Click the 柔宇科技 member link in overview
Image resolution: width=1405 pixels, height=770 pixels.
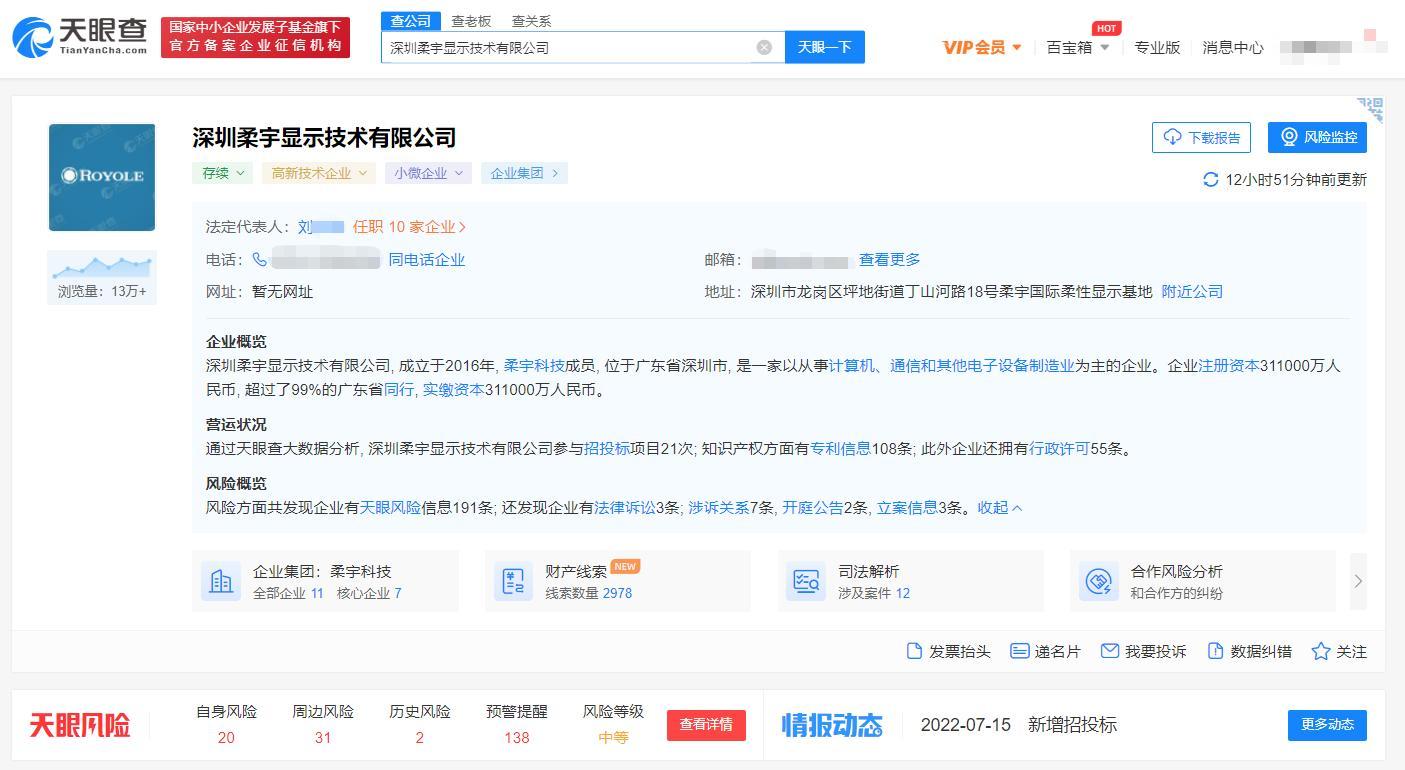point(534,366)
